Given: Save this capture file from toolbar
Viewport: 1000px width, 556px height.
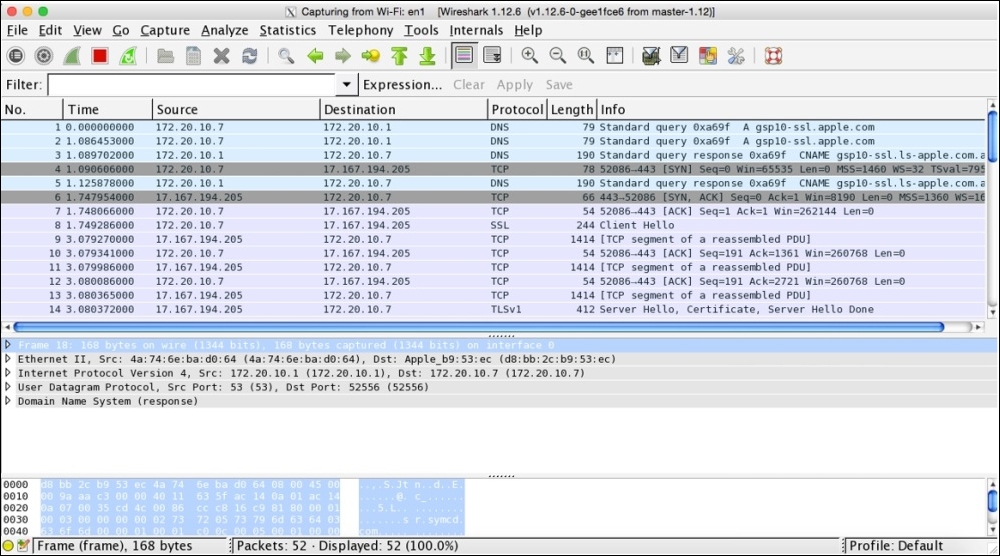Looking at the screenshot, I should coord(193,56).
